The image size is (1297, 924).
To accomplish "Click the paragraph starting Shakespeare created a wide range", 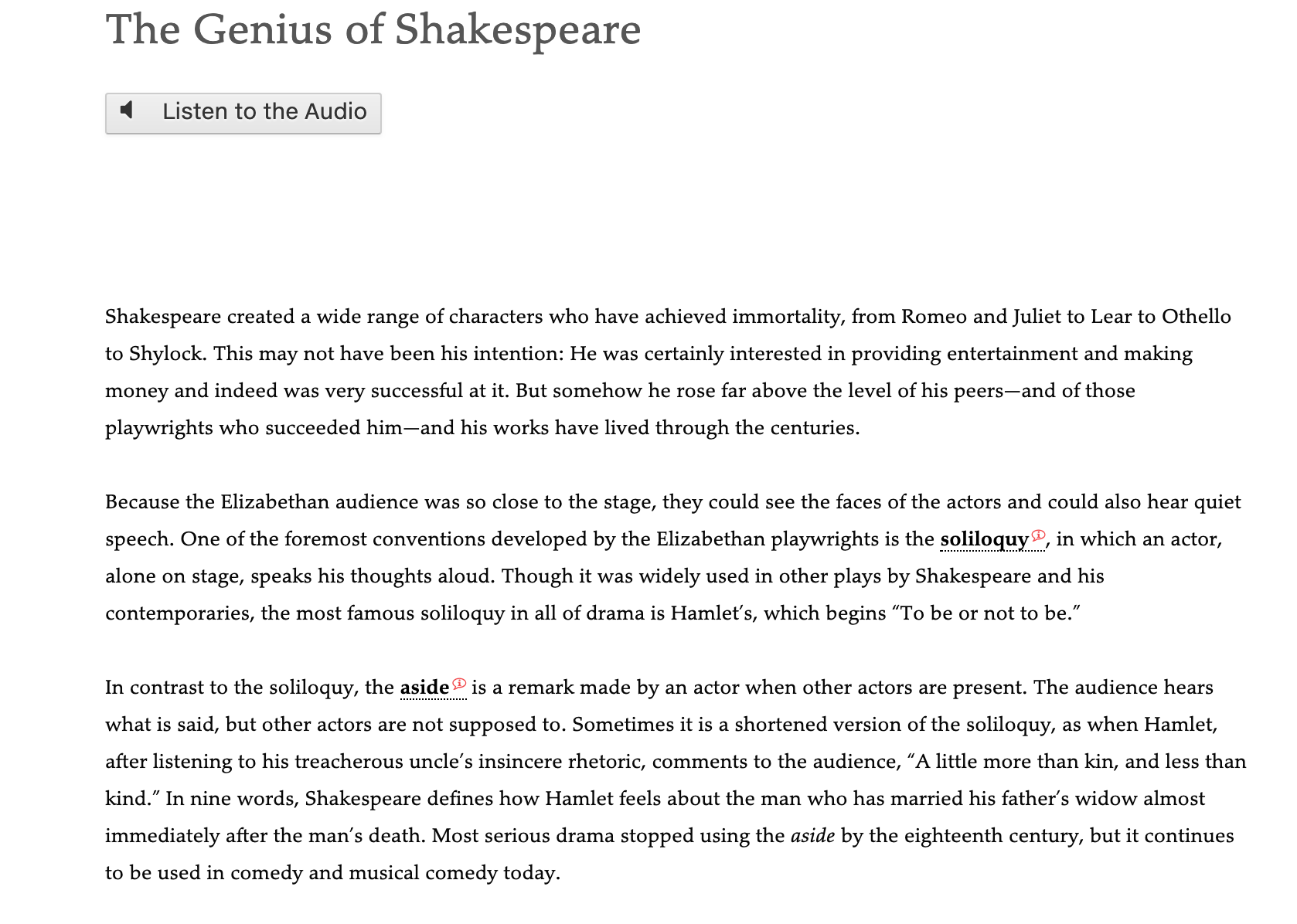I will point(669,372).
